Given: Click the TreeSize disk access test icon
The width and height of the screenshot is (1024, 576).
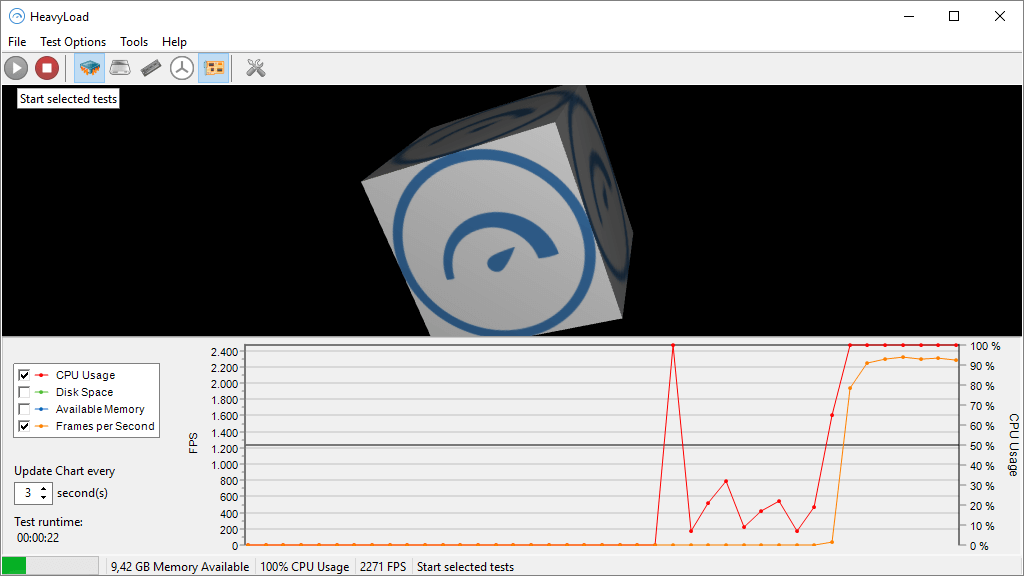Looking at the screenshot, I should pyautogui.click(x=181, y=68).
